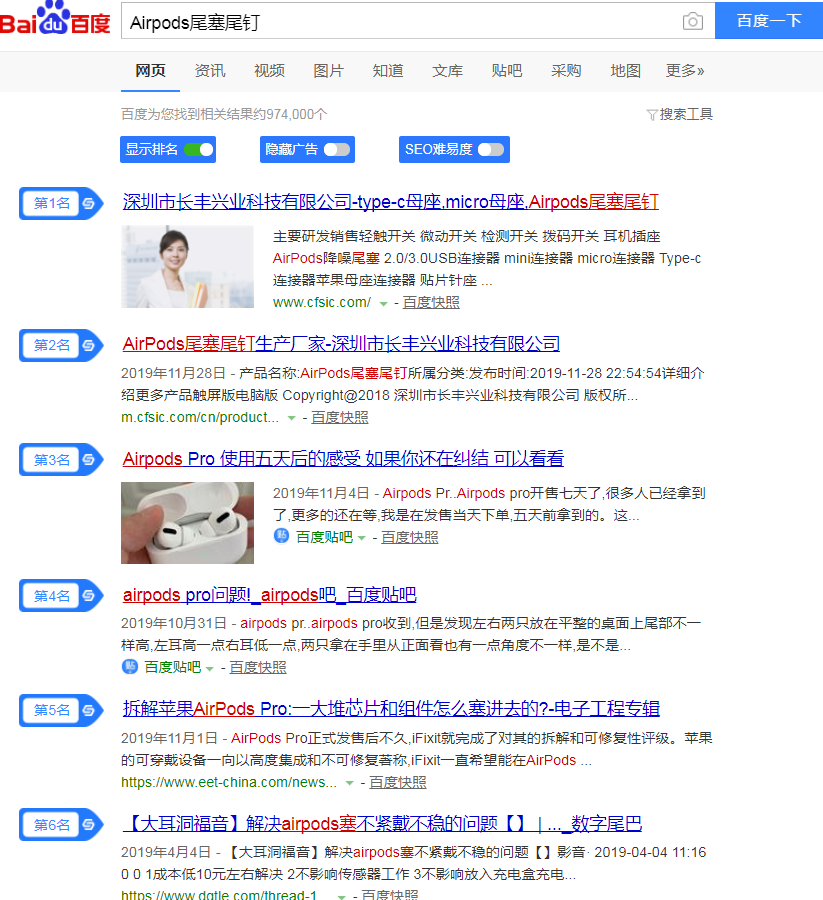Click the 第3名 ranking badge
Viewport: 823px width, 900px height.
click(x=61, y=460)
